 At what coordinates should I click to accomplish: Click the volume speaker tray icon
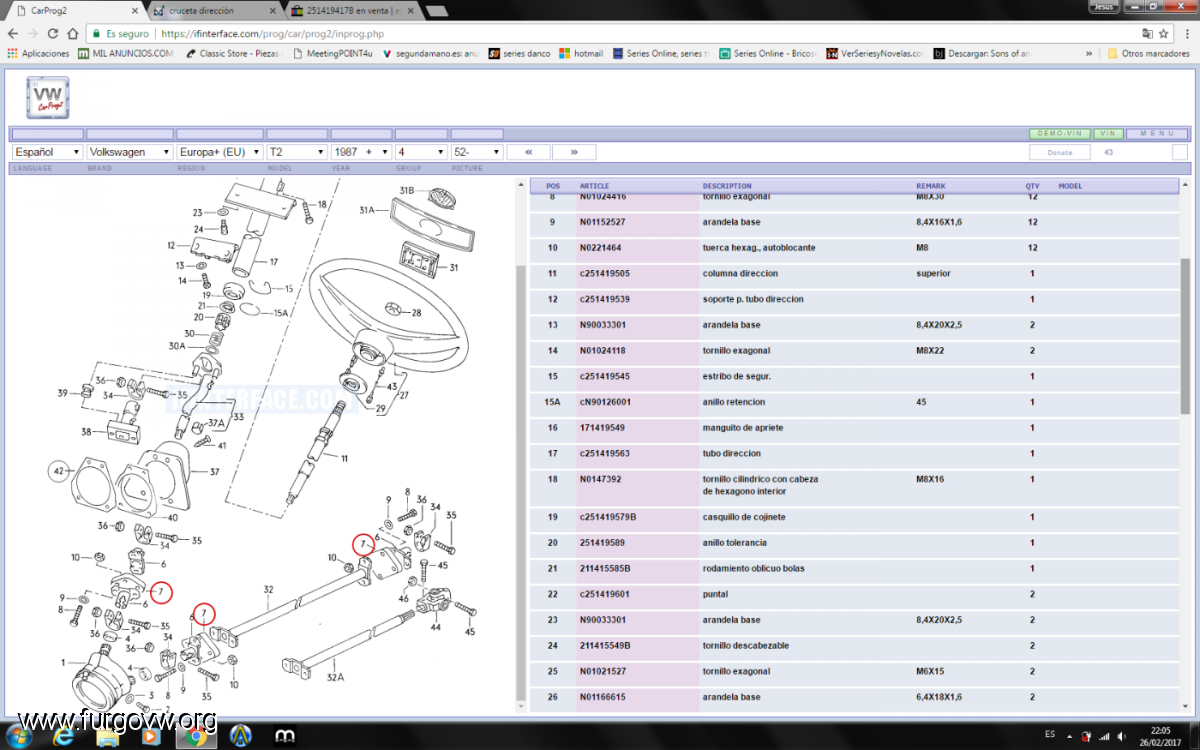click(x=1122, y=737)
